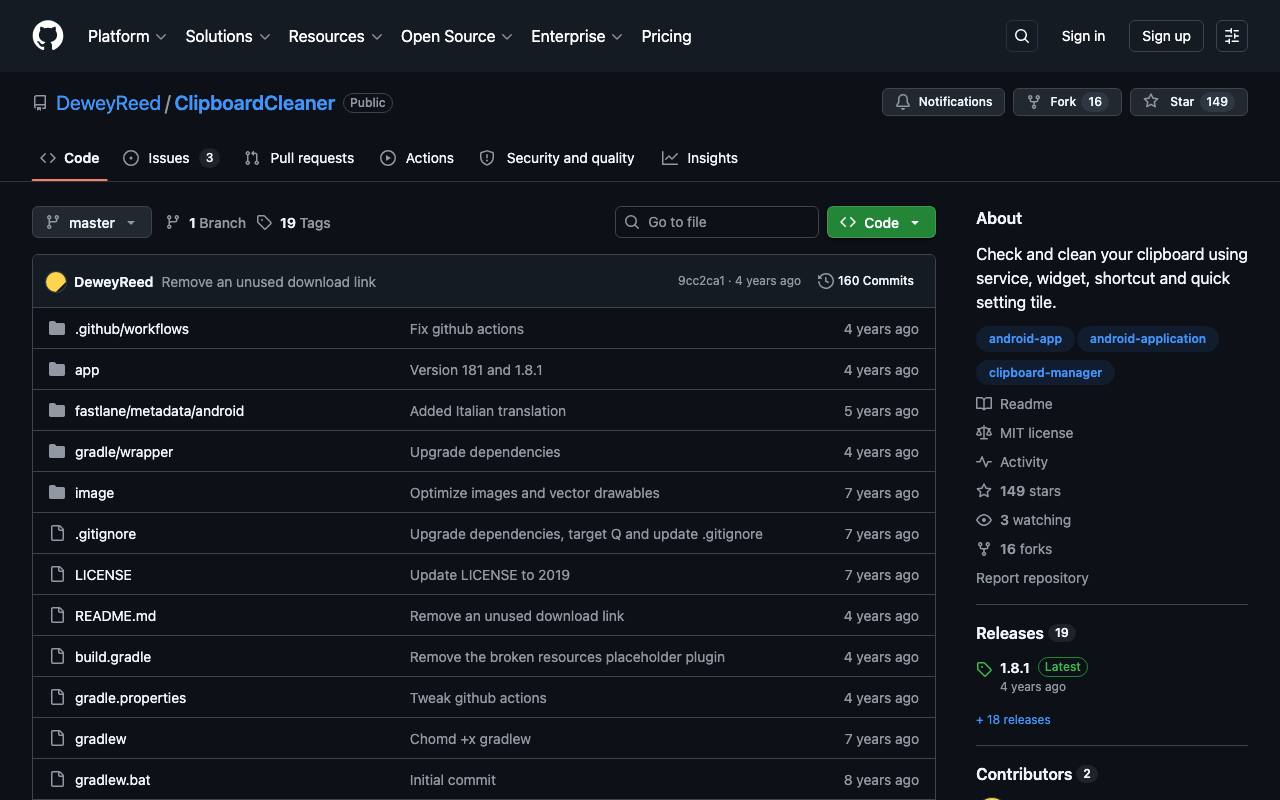Expand the Enterprise menu
This screenshot has height=800, width=1280.
coord(577,36)
